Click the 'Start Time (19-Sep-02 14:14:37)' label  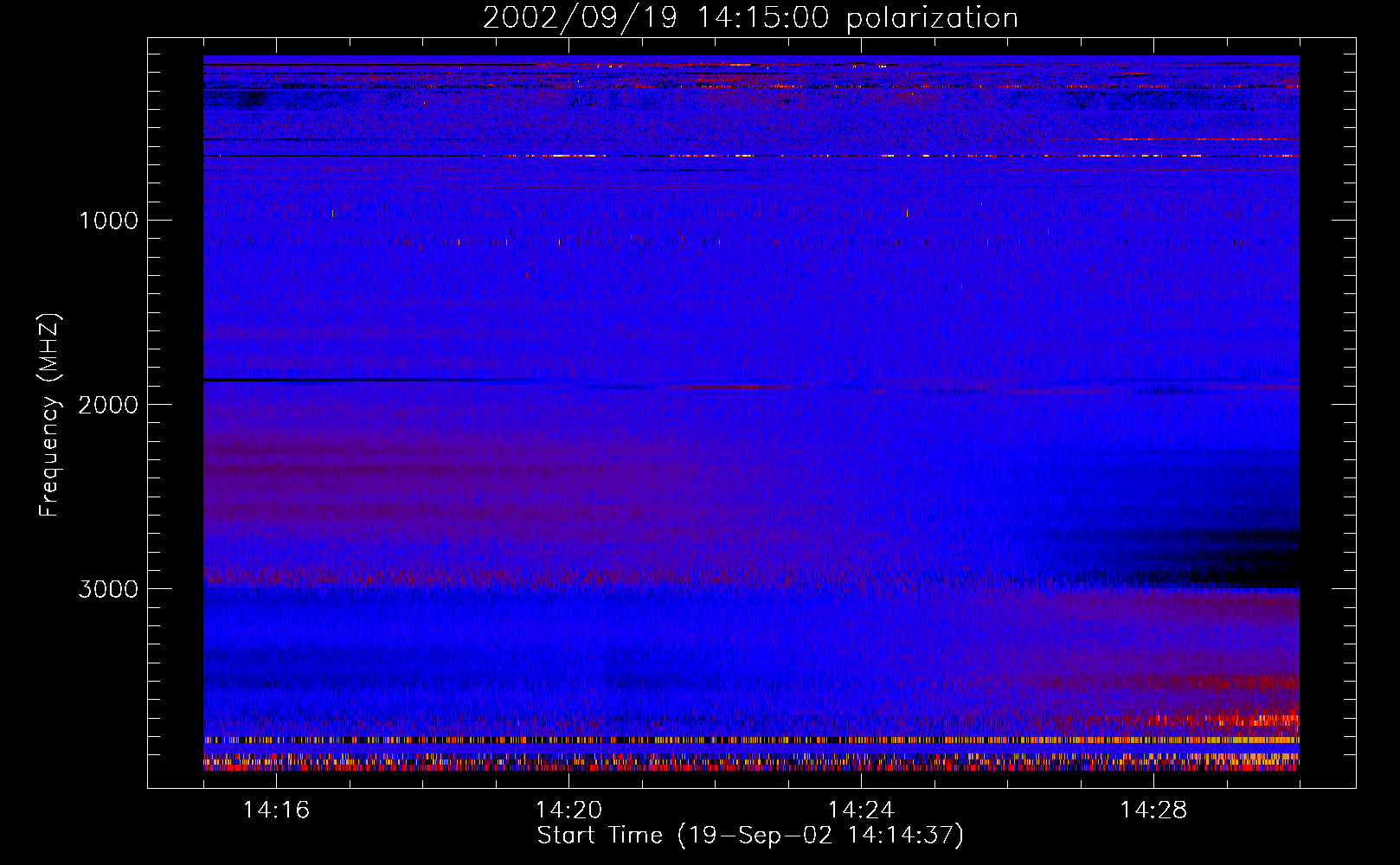[x=750, y=836]
